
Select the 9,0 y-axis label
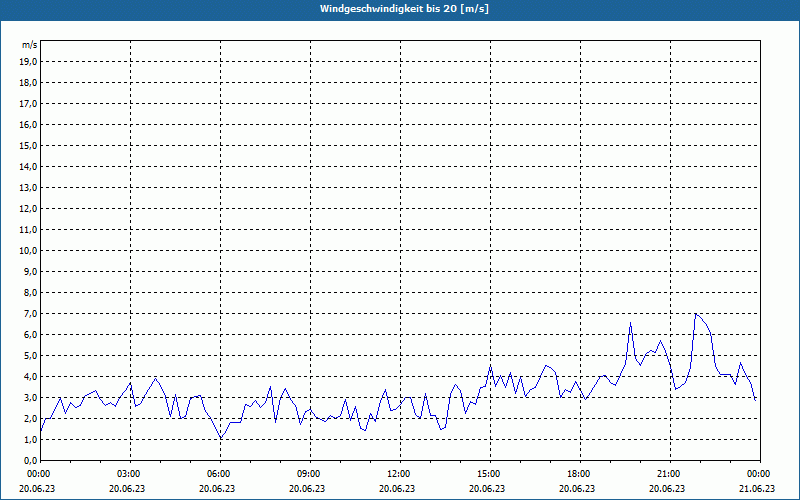click(31, 271)
